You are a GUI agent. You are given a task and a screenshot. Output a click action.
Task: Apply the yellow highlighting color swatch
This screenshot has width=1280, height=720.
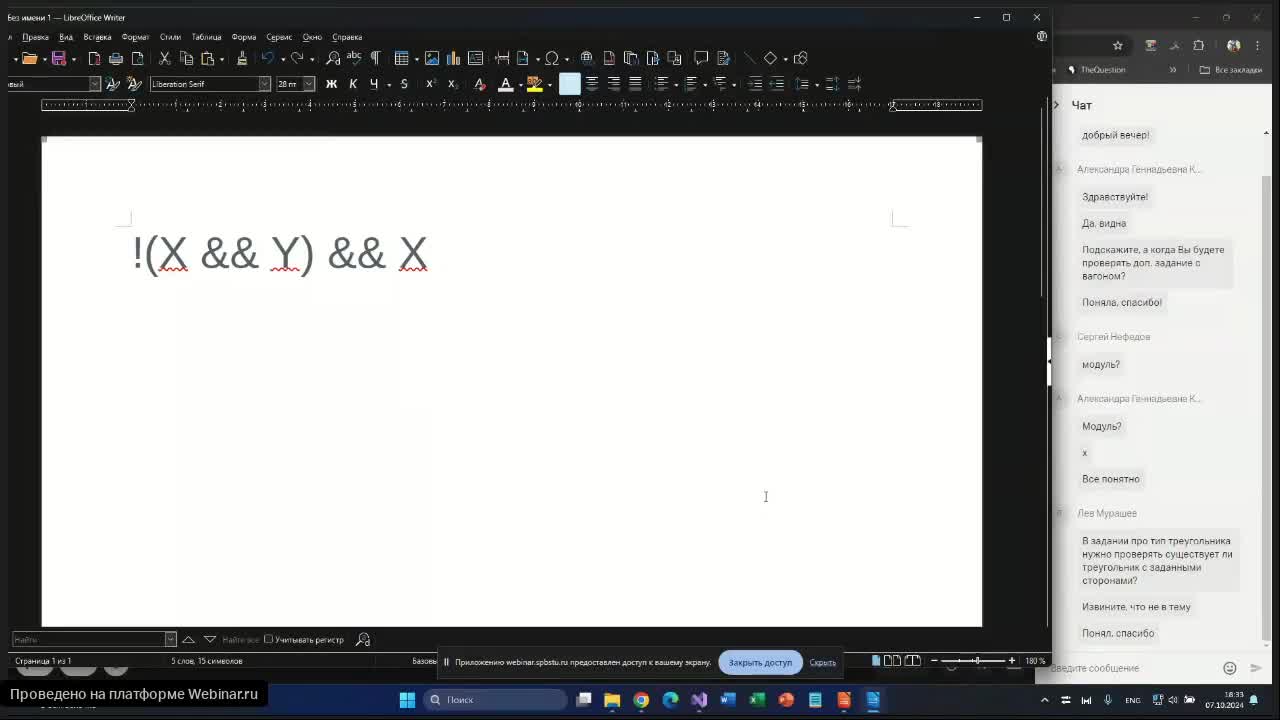[534, 84]
